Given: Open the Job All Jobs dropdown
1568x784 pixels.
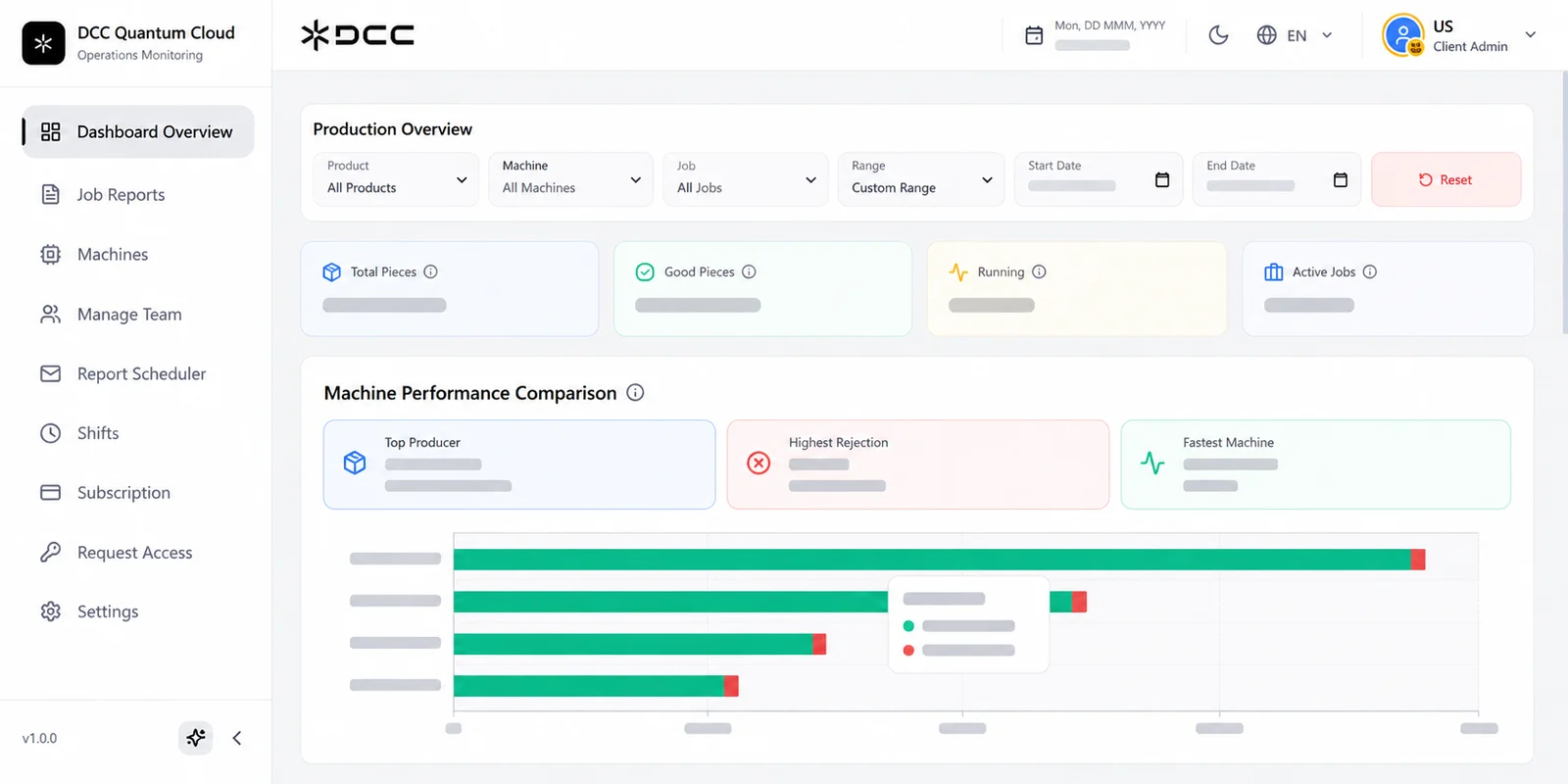Looking at the screenshot, I should coord(746,179).
